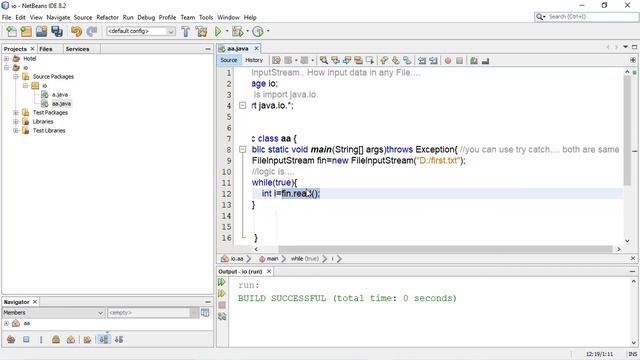Switch to the Services tab
The height and width of the screenshot is (360, 640).
click(77, 49)
